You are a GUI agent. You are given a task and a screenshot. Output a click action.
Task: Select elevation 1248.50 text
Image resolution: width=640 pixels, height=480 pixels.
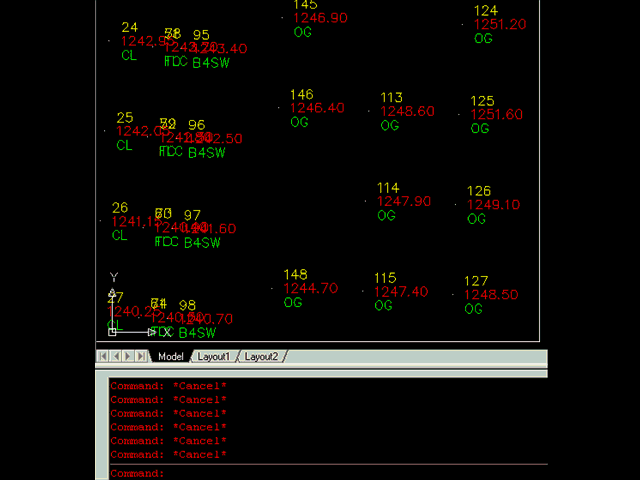pyautogui.click(x=491, y=295)
